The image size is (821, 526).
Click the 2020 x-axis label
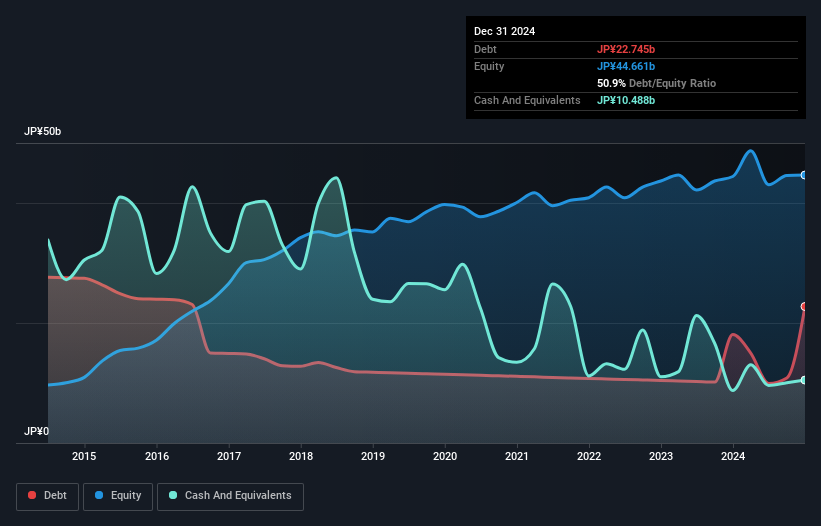click(x=445, y=456)
